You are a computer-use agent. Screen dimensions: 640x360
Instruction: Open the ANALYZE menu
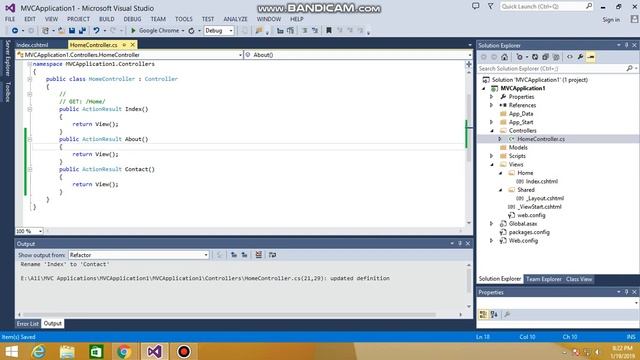click(x=235, y=19)
